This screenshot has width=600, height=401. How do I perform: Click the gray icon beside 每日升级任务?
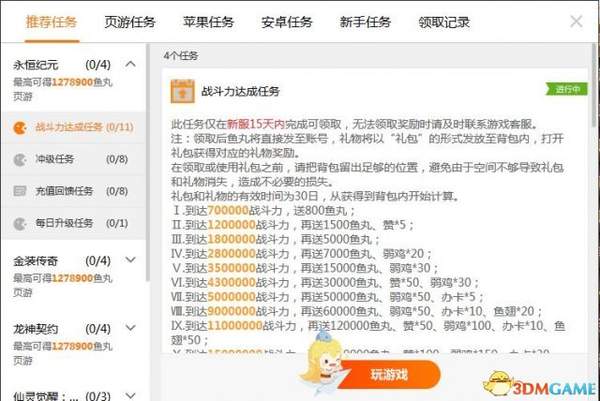click(x=20, y=223)
